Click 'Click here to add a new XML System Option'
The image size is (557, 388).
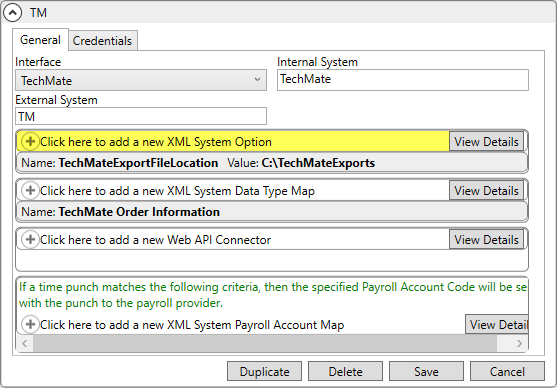(156, 142)
